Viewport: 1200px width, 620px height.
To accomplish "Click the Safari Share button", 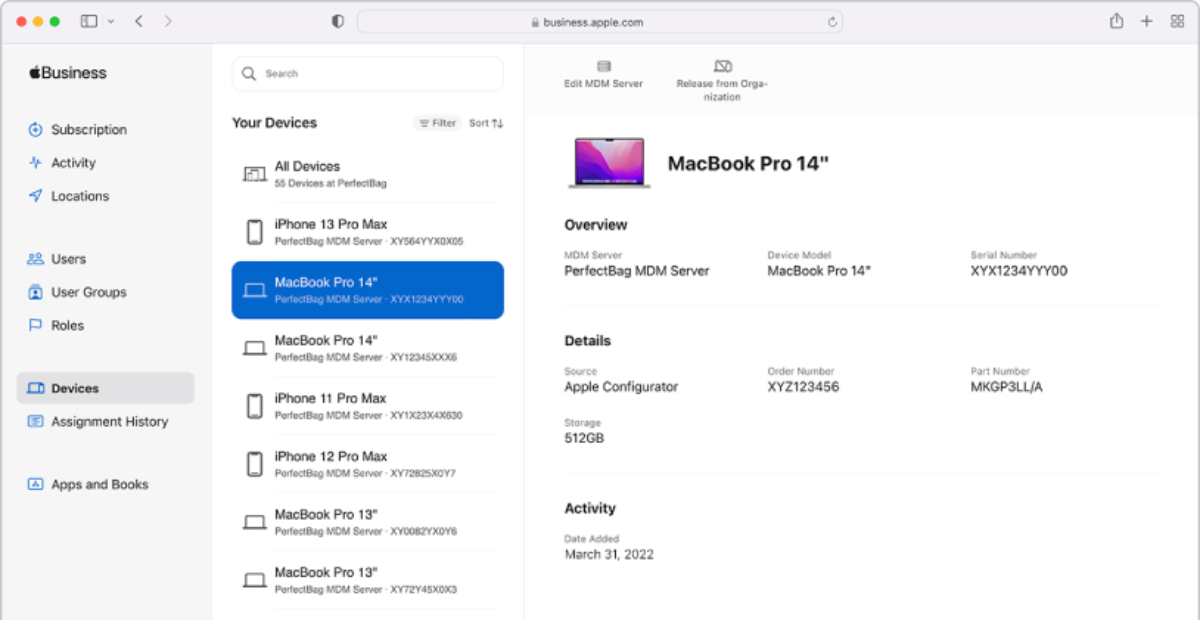I will point(1116,21).
